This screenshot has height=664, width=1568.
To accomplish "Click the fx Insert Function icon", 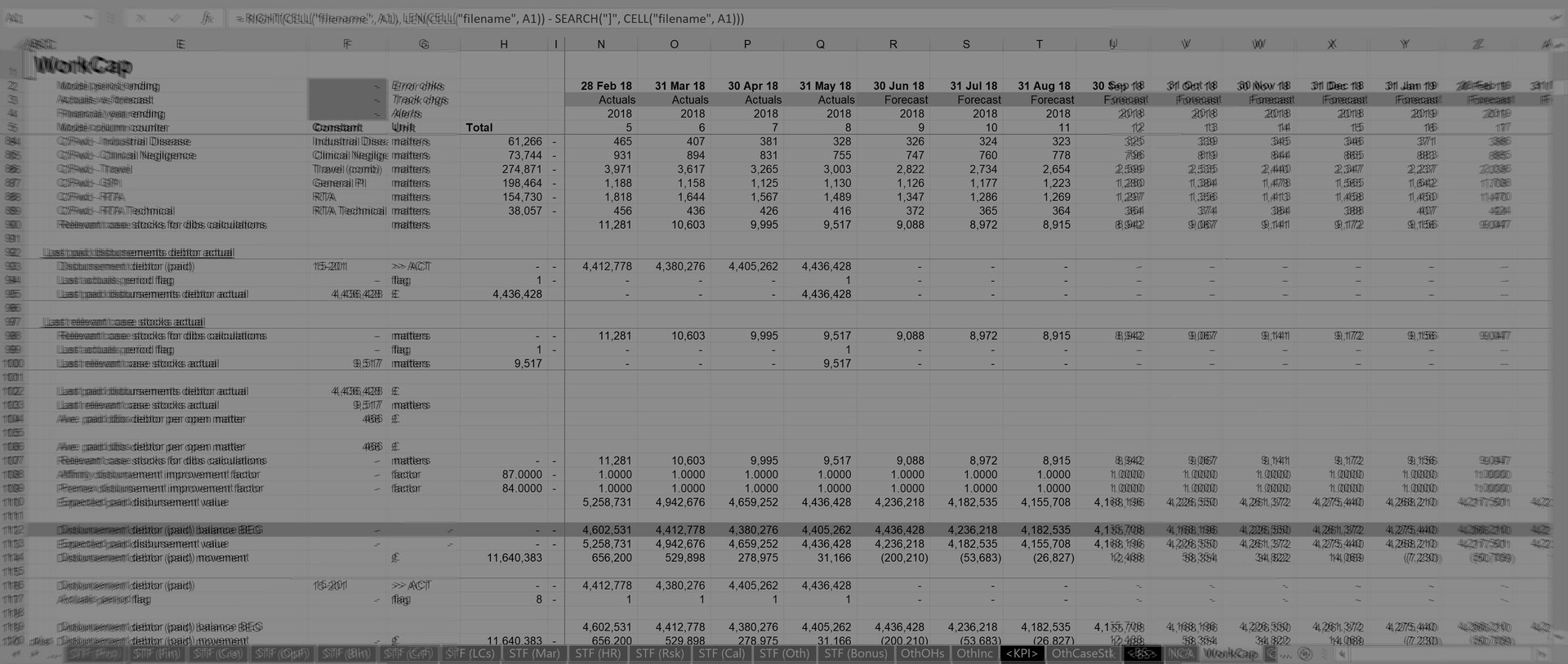I will (207, 18).
